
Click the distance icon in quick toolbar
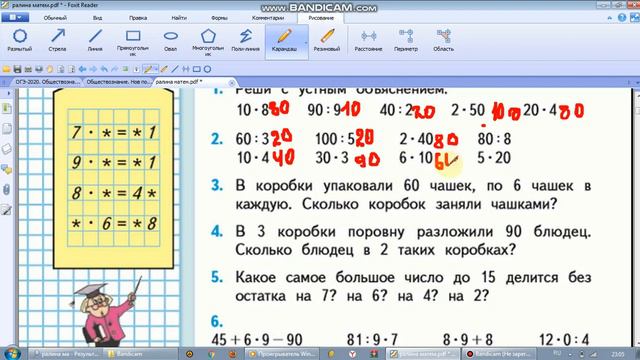[186, 69]
